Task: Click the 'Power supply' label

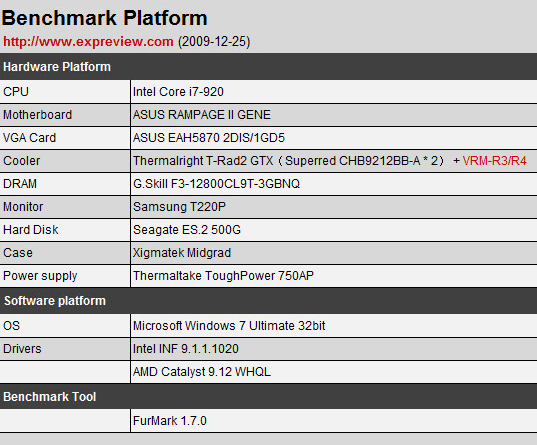Action: click(x=40, y=276)
